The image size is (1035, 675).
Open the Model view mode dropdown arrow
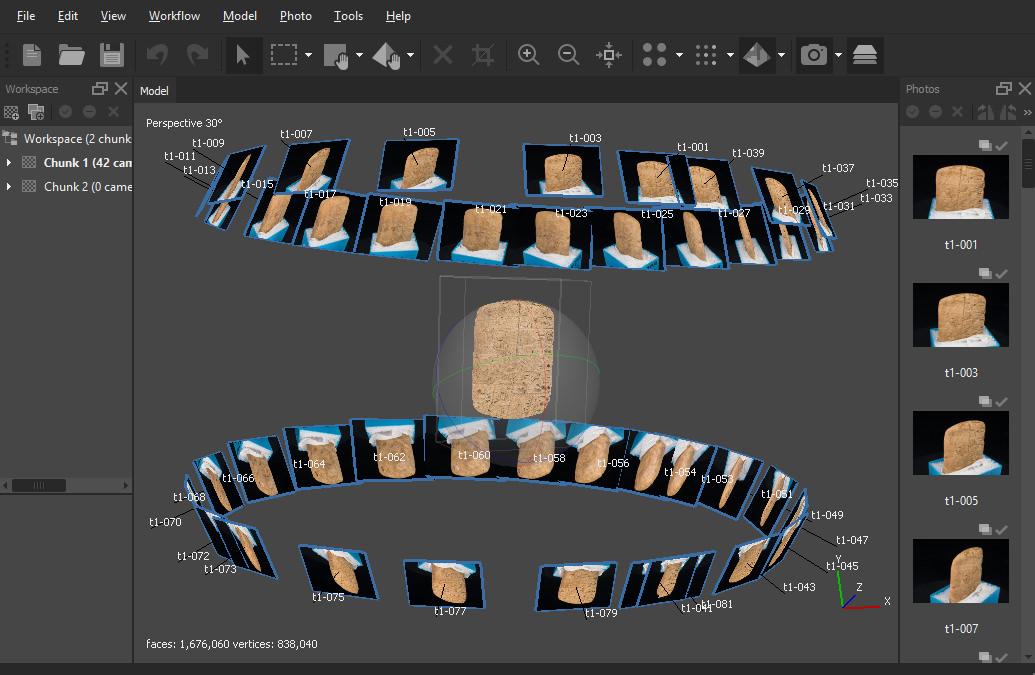[782, 55]
